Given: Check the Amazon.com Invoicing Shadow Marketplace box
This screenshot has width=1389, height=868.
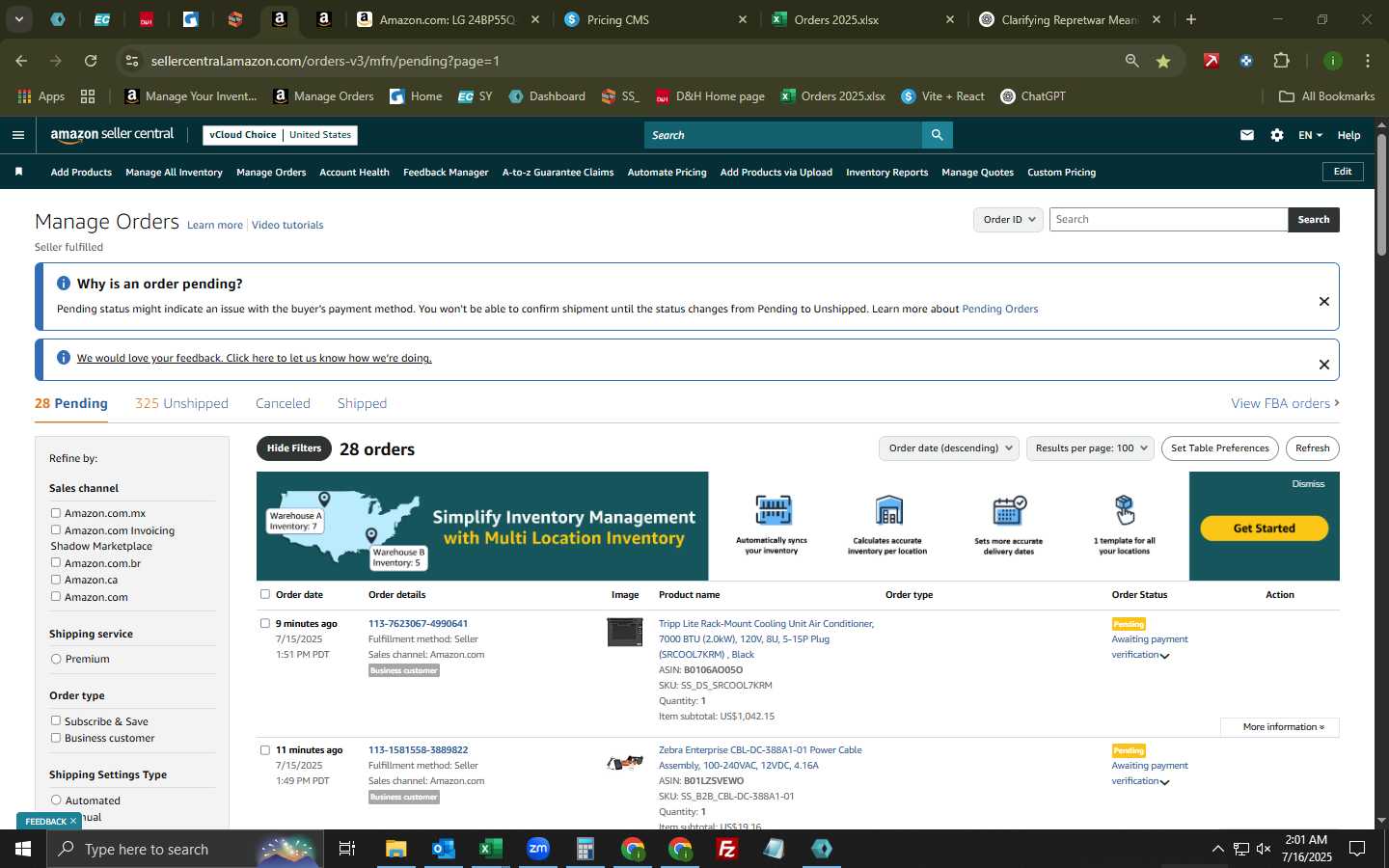Looking at the screenshot, I should 56,529.
